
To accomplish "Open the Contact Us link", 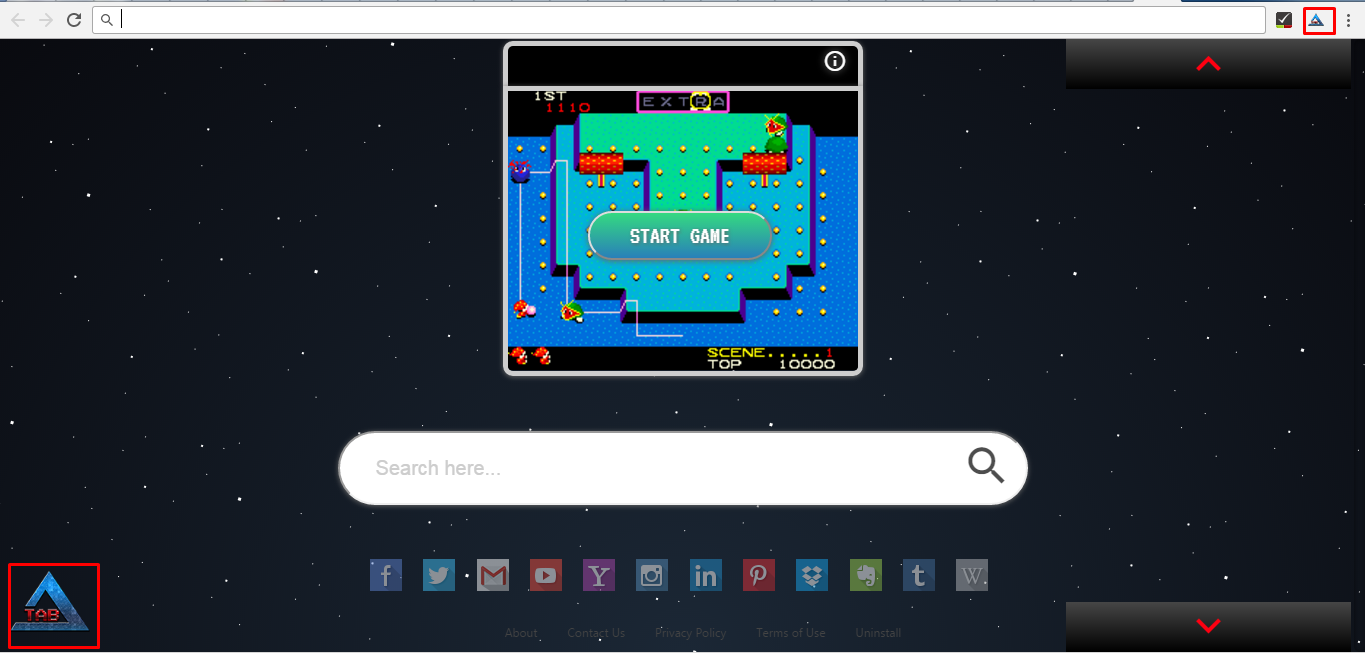I will pyautogui.click(x=596, y=633).
